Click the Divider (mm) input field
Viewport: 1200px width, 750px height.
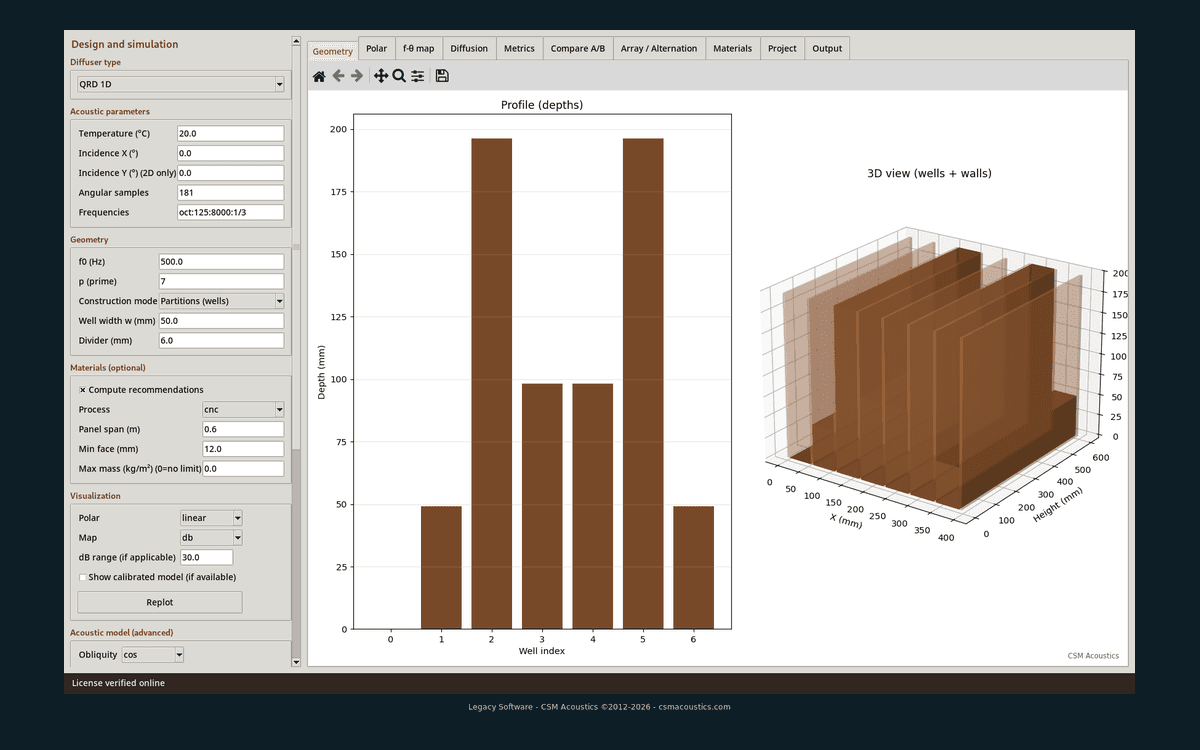tap(221, 341)
